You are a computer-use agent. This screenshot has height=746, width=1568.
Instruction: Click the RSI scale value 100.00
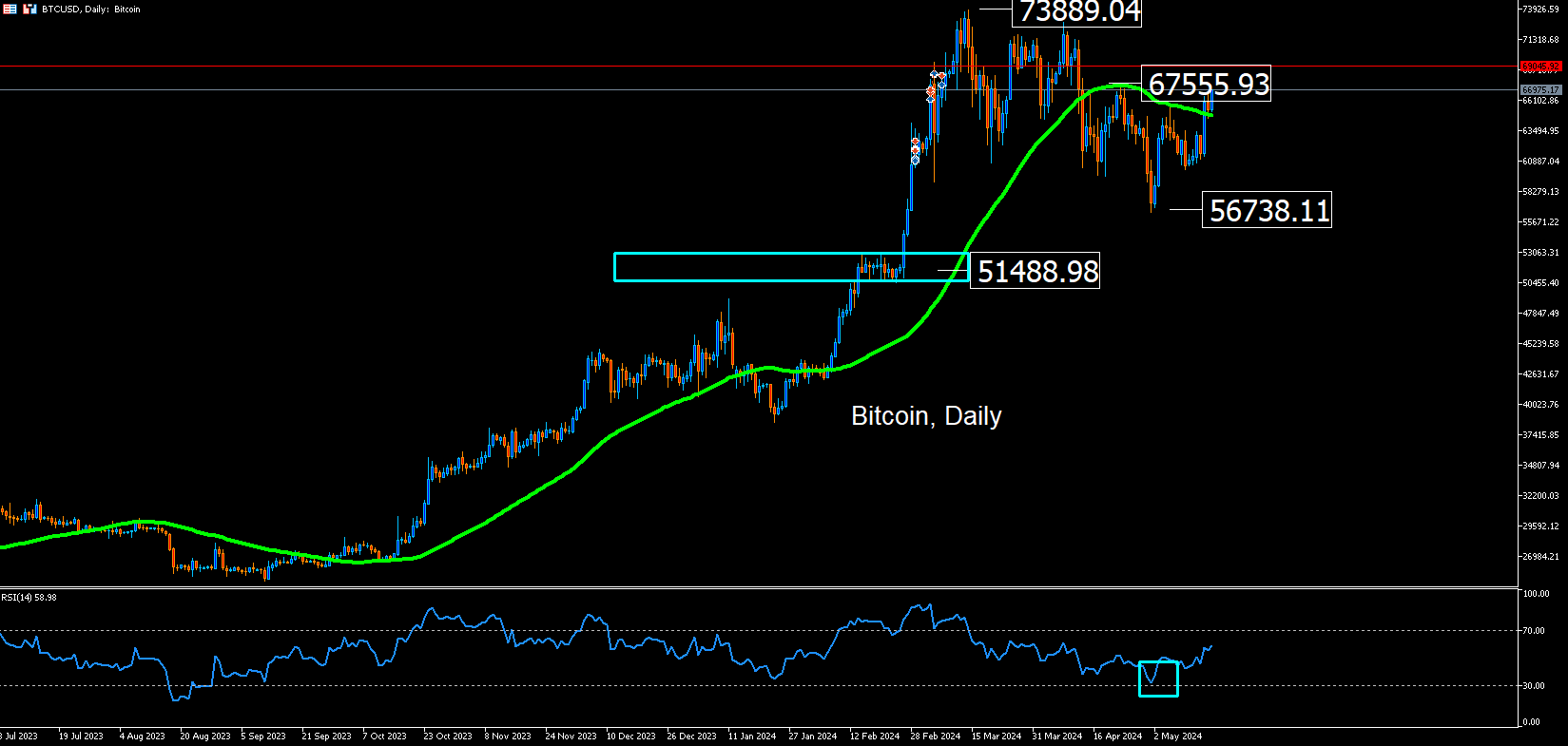coord(1537,594)
